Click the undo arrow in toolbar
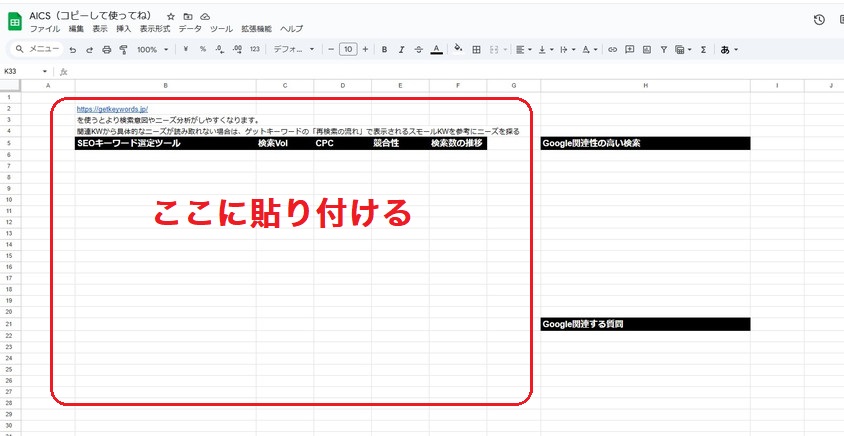This screenshot has width=844, height=436. coord(73,49)
